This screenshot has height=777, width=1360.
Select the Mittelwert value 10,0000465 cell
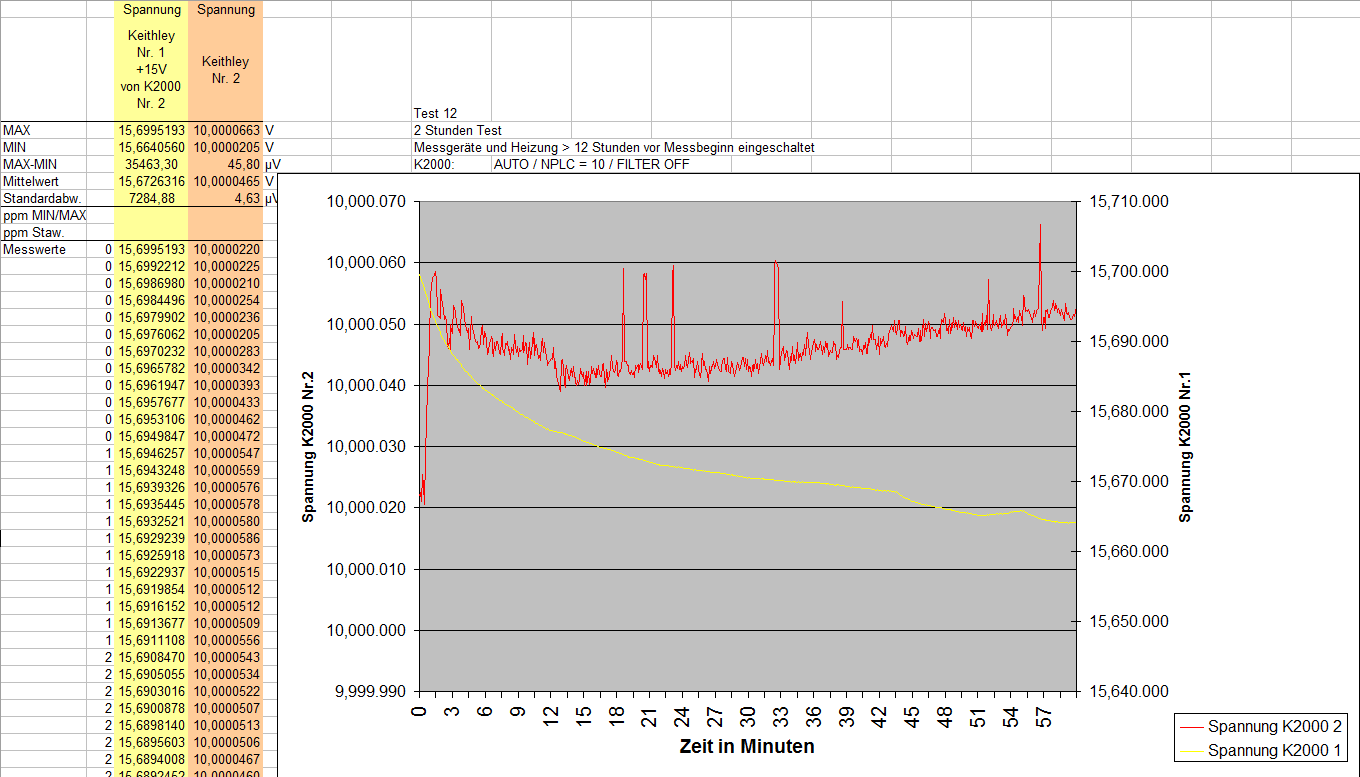(226, 181)
